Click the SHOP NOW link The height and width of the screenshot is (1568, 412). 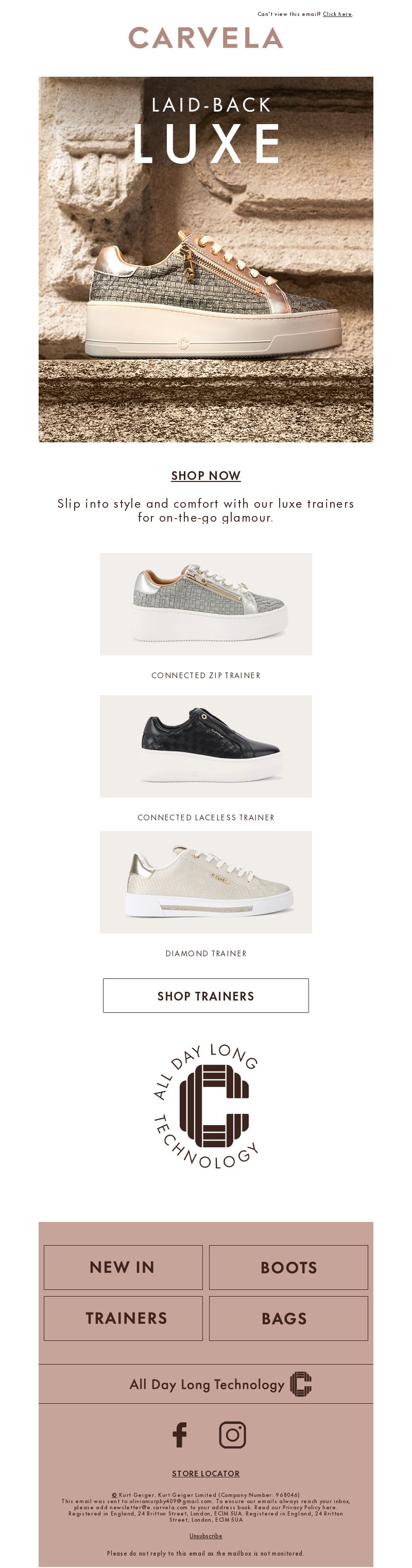pos(205,475)
